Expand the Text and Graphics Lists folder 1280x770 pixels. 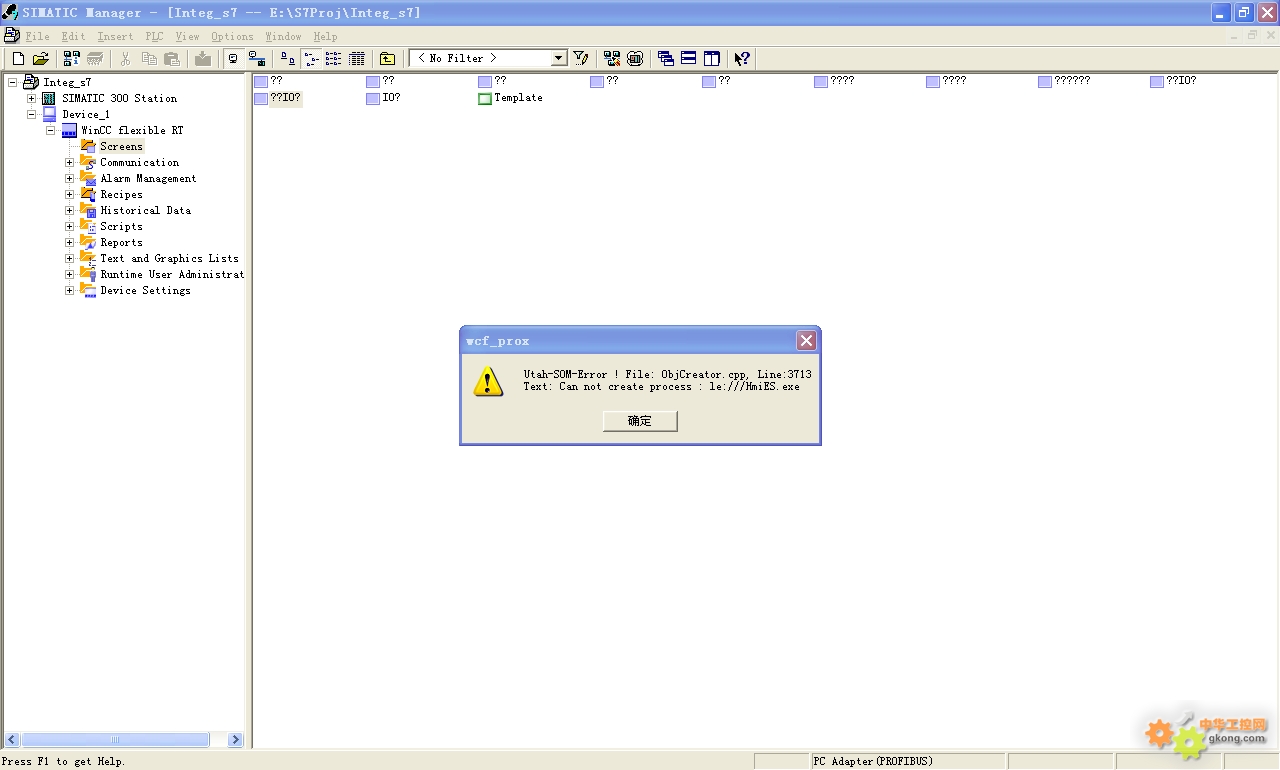click(69, 258)
